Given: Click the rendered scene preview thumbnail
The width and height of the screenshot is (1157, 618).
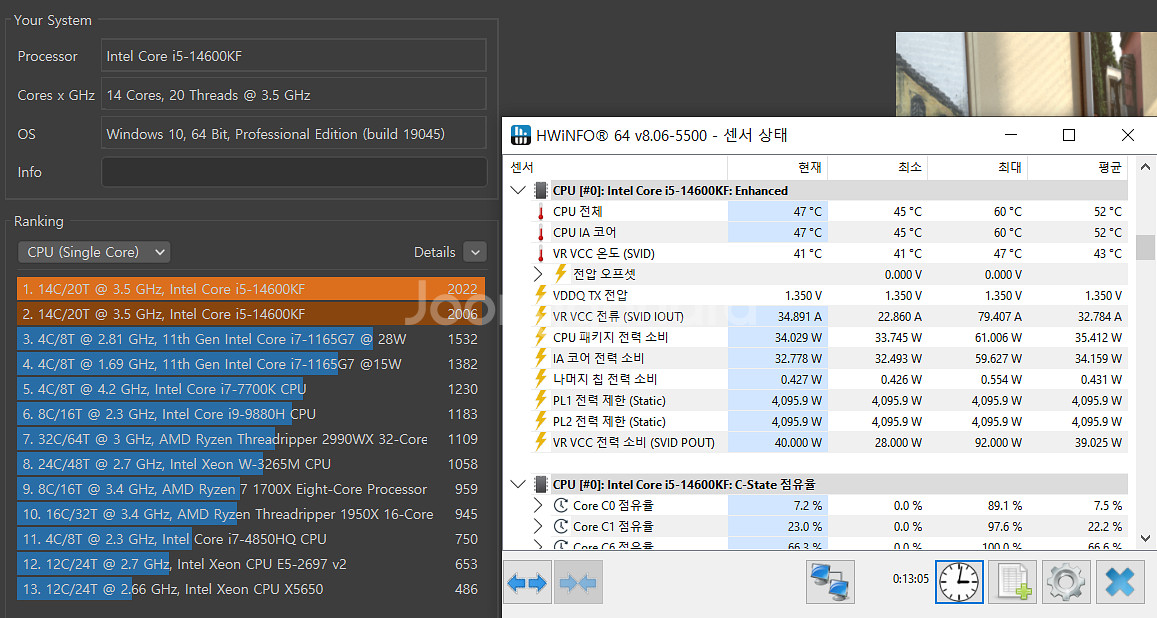Looking at the screenshot, I should coord(1026,74).
